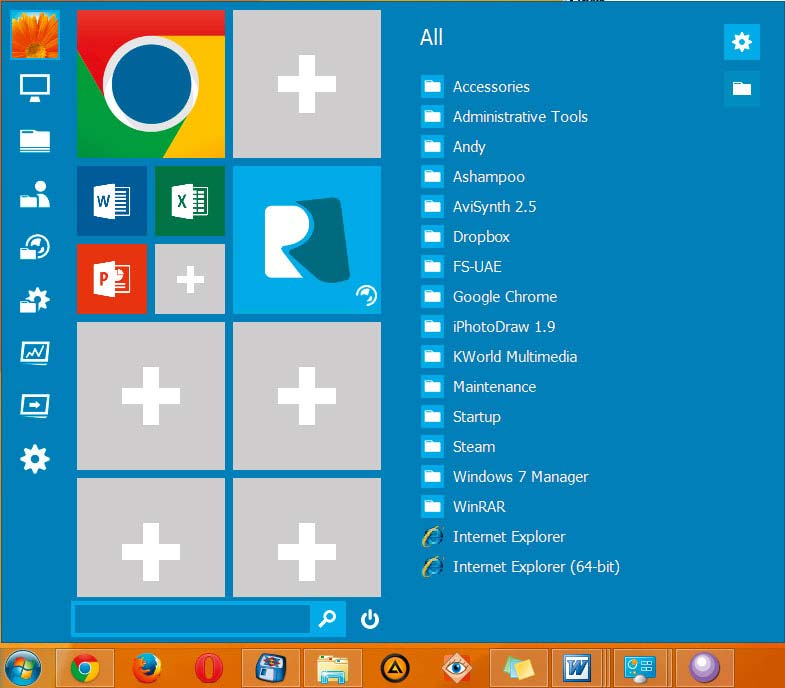
Task: Open the eye viewer icon in taskbar
Action: (x=457, y=667)
